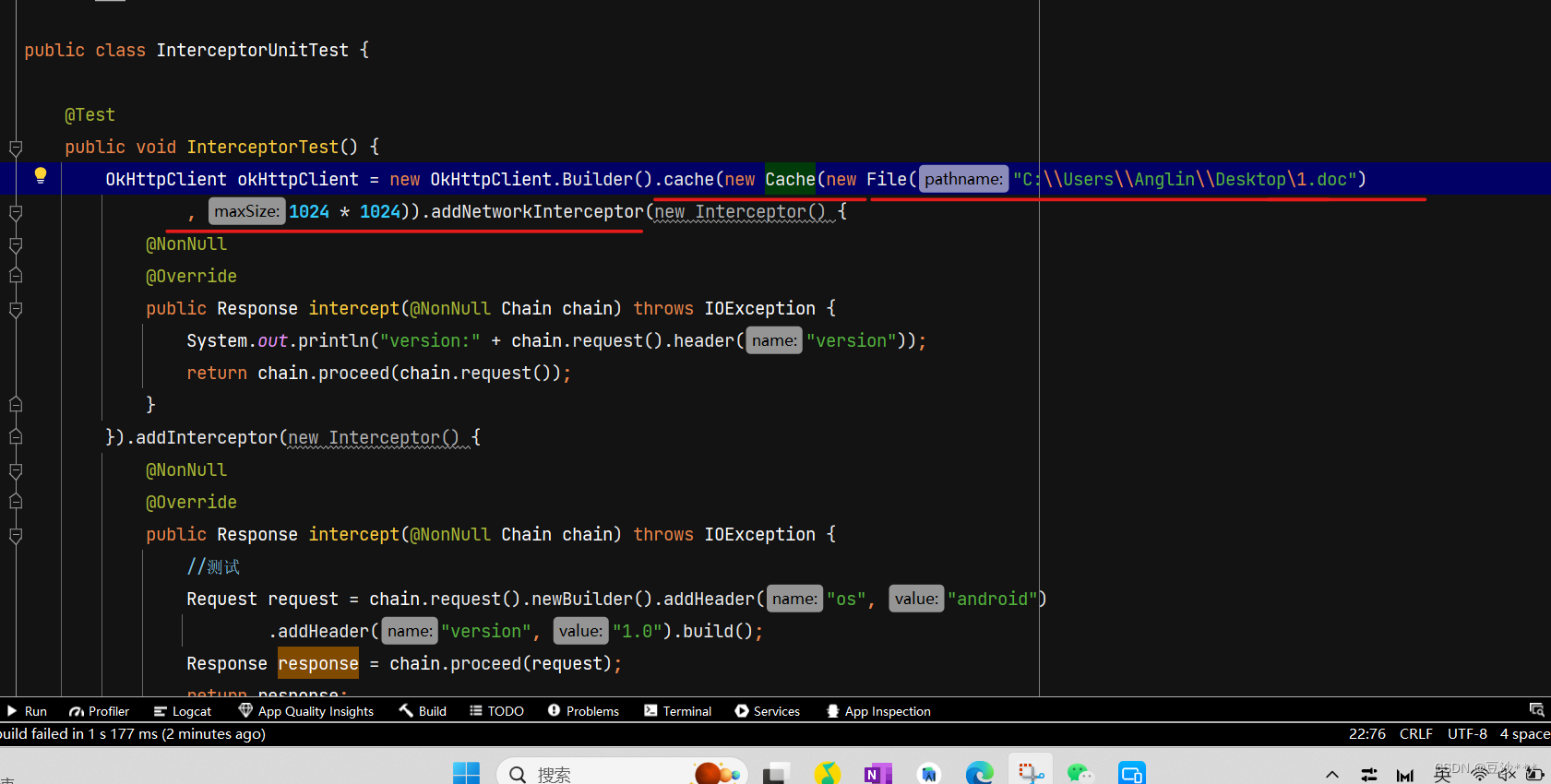Click the @Test annotation

pos(89,114)
